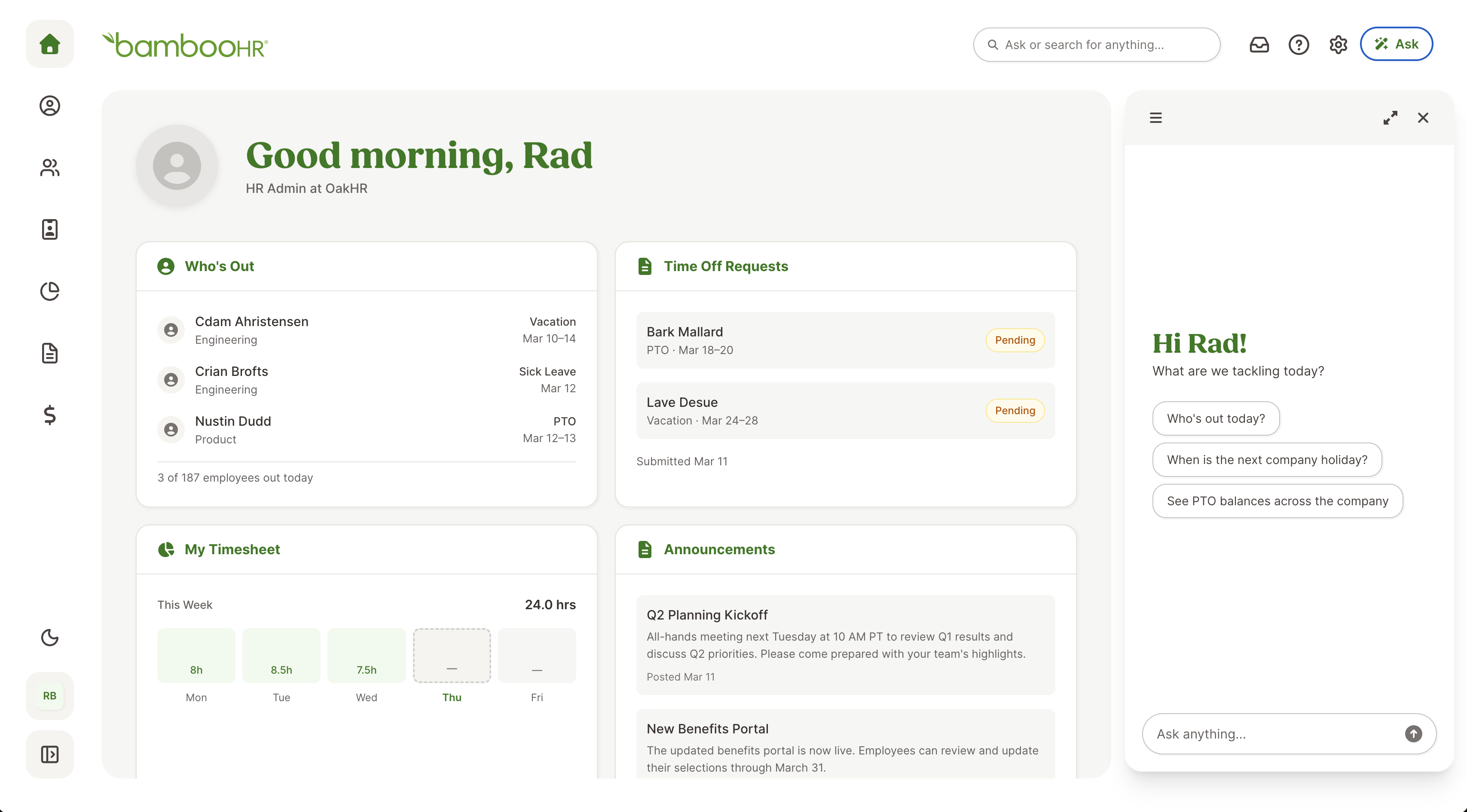
Task: Toggle the sidebar expand panel icon
Action: (49, 754)
